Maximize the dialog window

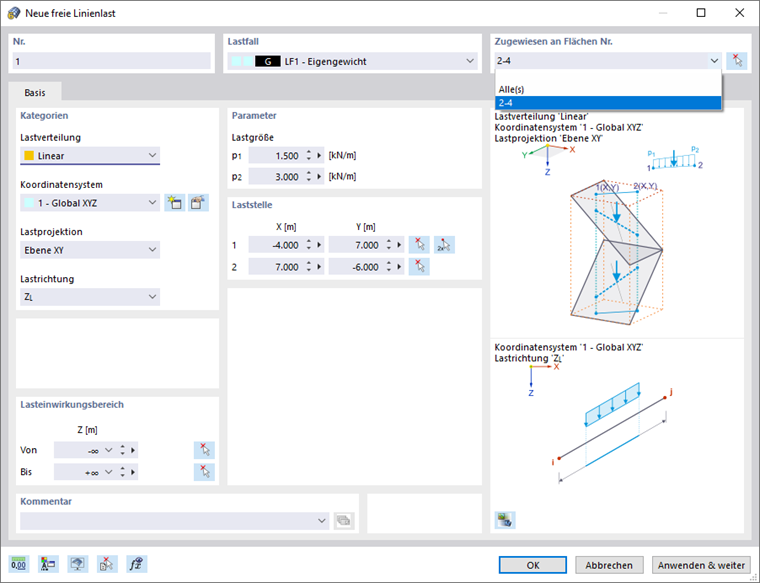pos(701,13)
